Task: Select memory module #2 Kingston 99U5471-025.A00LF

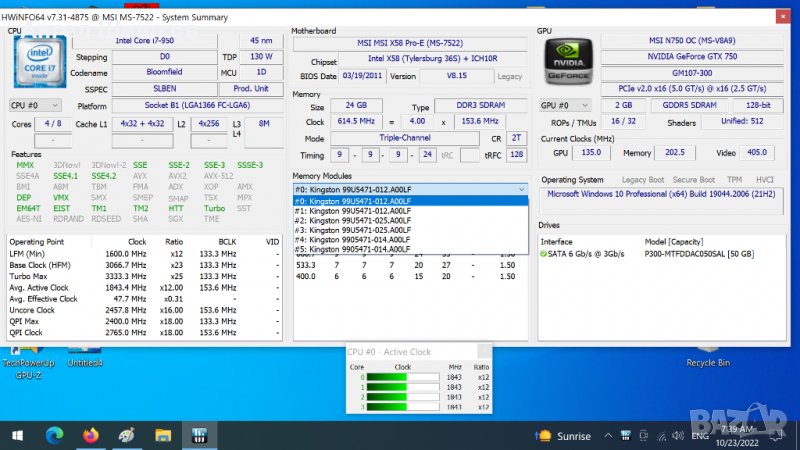Action: point(351,220)
